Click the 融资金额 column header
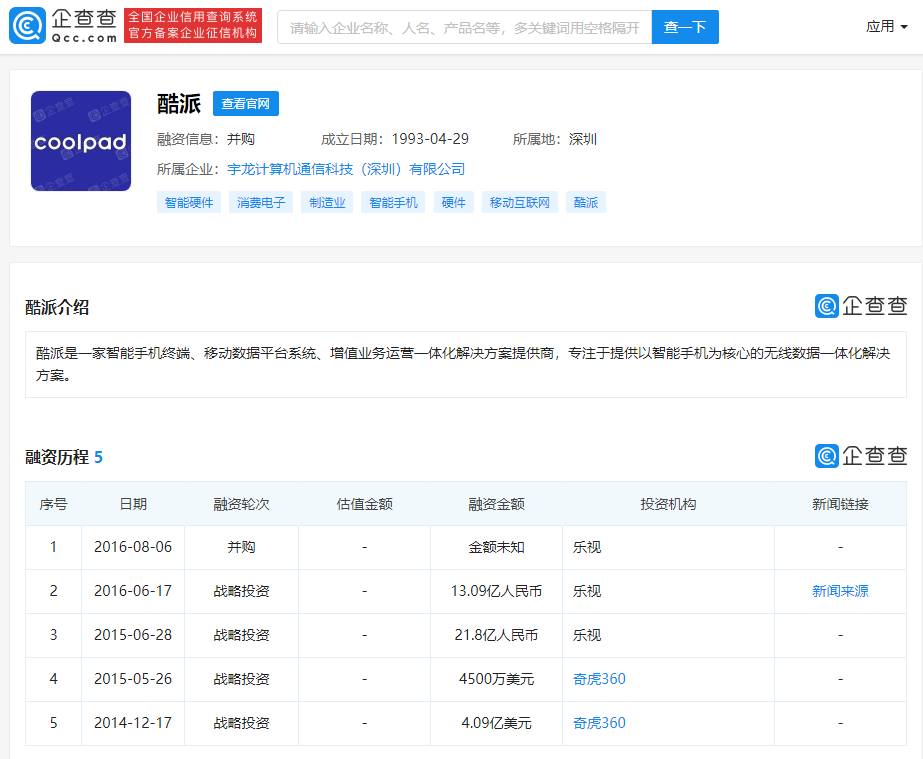The width and height of the screenshot is (923, 759). (x=496, y=504)
